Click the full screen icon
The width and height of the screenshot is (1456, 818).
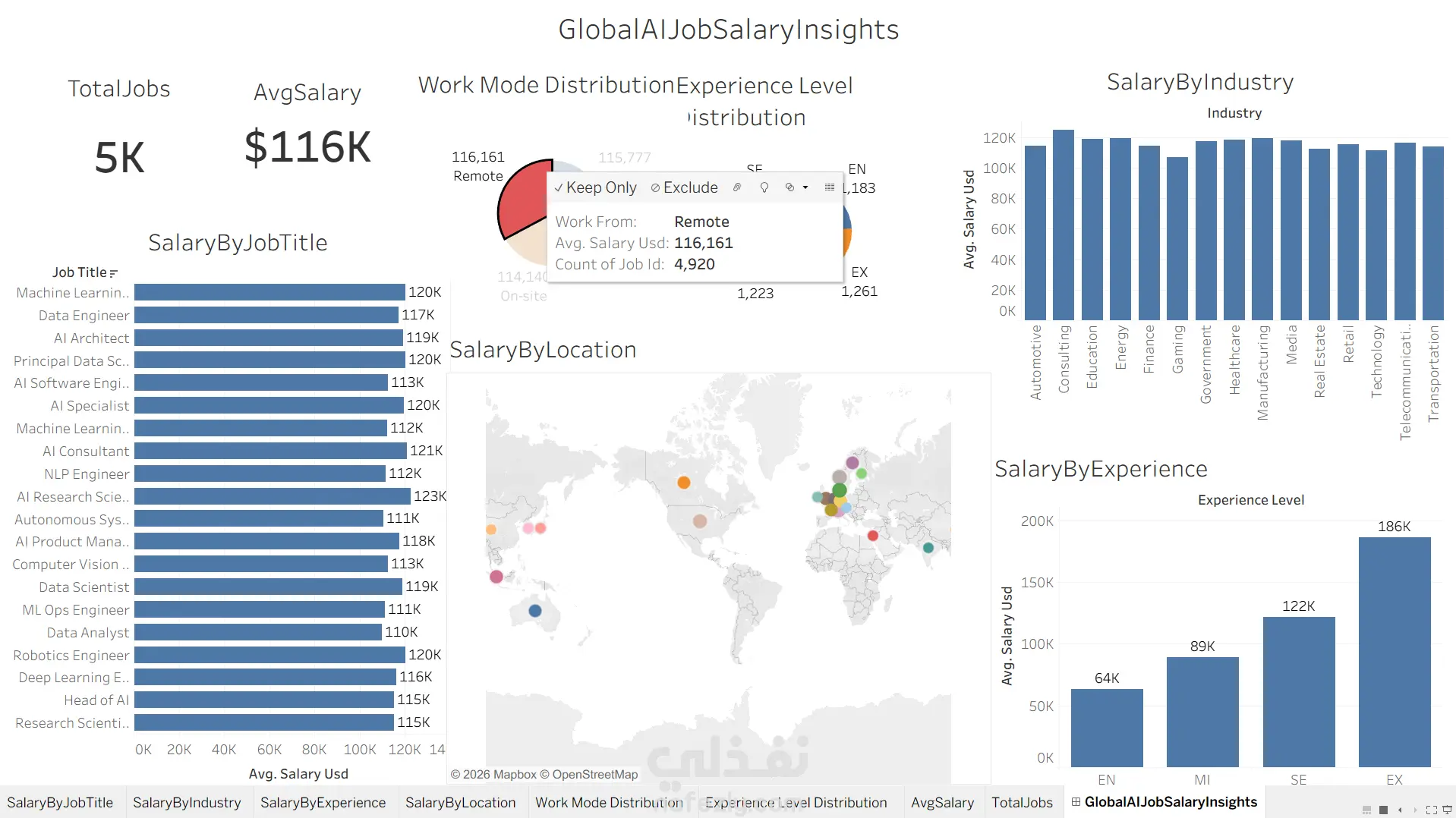[x=1431, y=810]
